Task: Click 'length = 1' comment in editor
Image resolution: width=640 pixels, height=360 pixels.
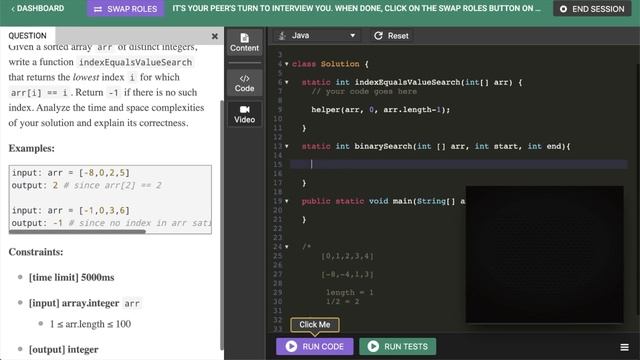Action: pos(349,292)
